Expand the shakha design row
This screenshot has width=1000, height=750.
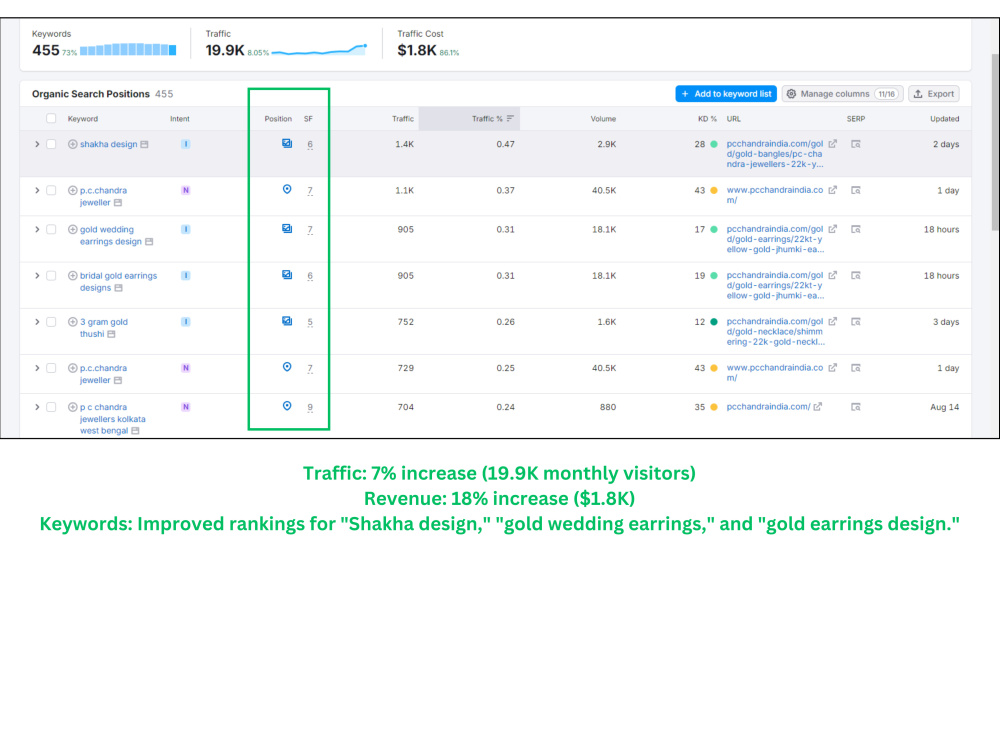pos(37,144)
